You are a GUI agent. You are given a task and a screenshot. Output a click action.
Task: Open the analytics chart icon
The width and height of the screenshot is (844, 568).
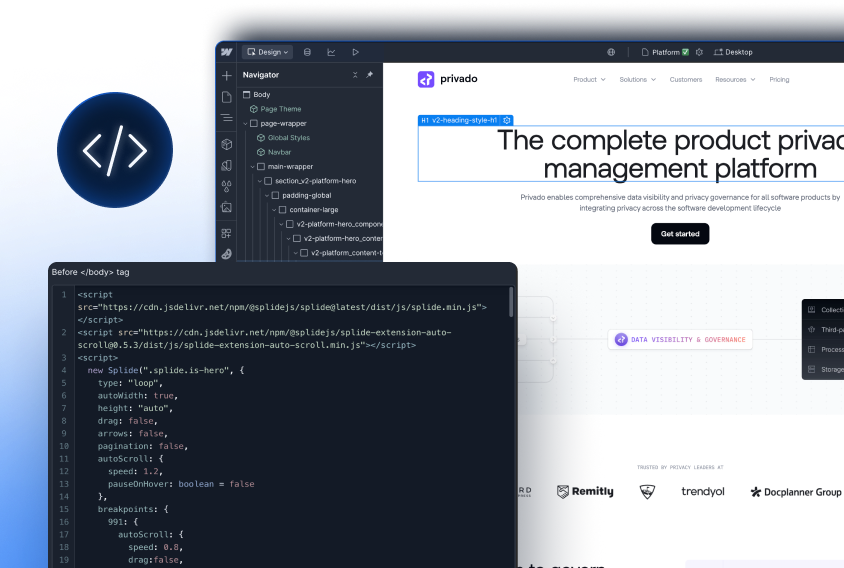coord(331,52)
